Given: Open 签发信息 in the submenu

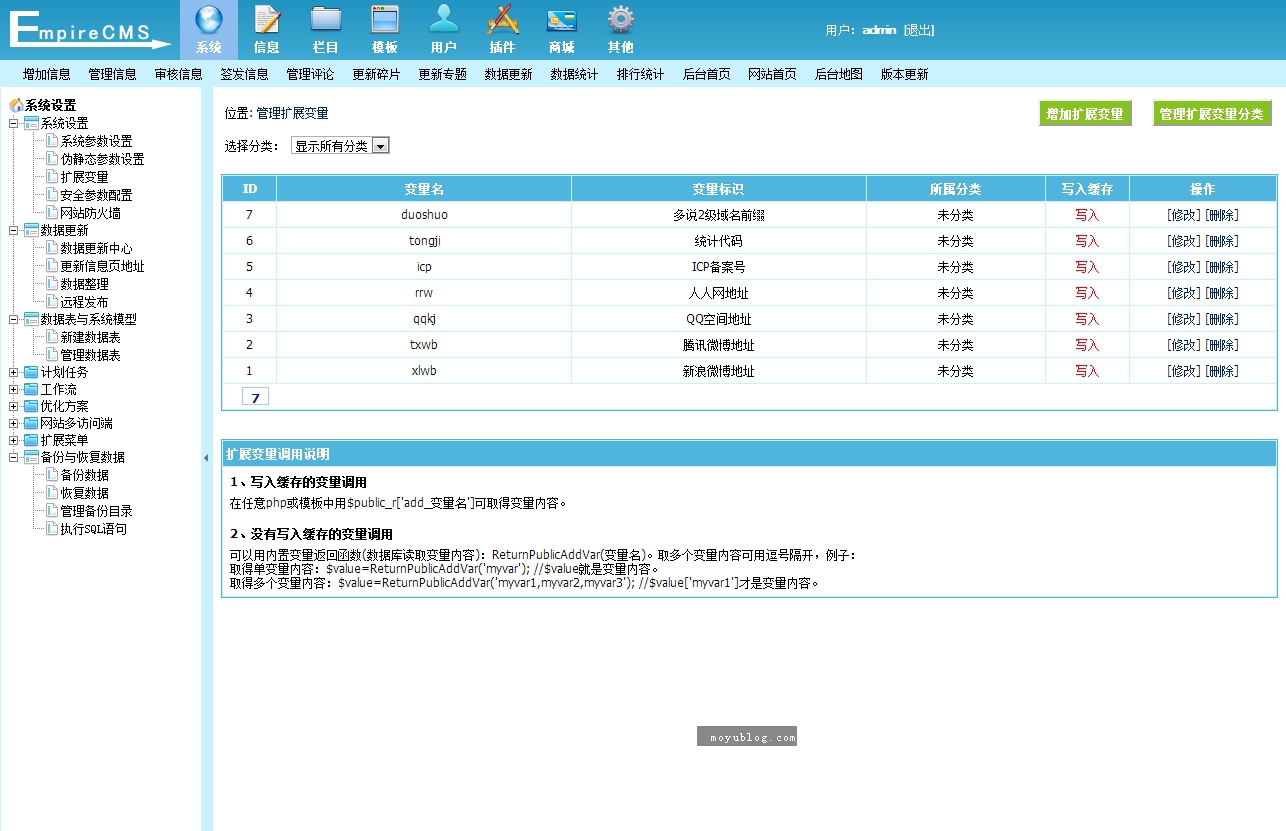Looking at the screenshot, I should (245, 74).
